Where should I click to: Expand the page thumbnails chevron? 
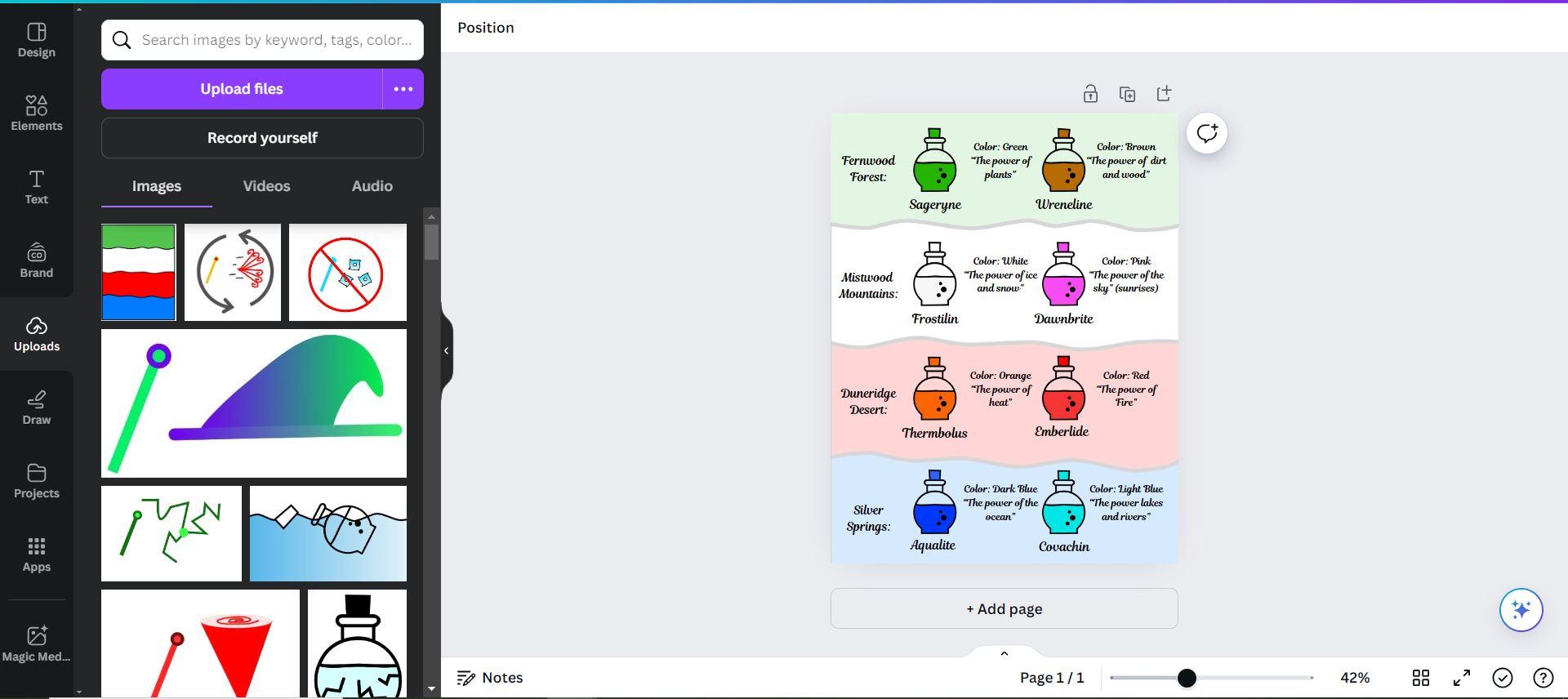point(1004,653)
